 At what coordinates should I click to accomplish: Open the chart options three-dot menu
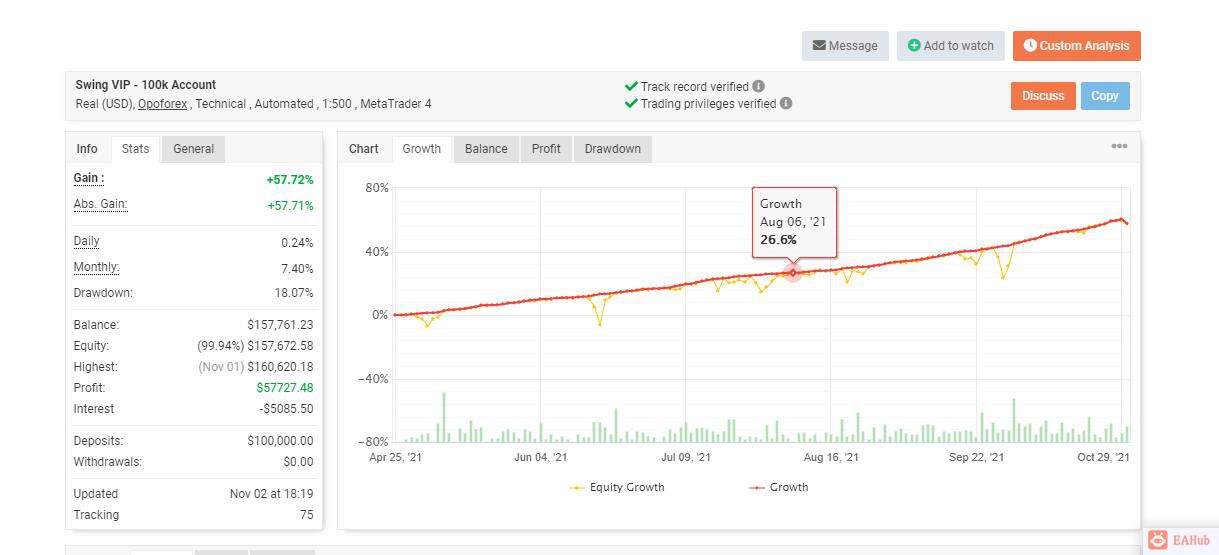1119,146
